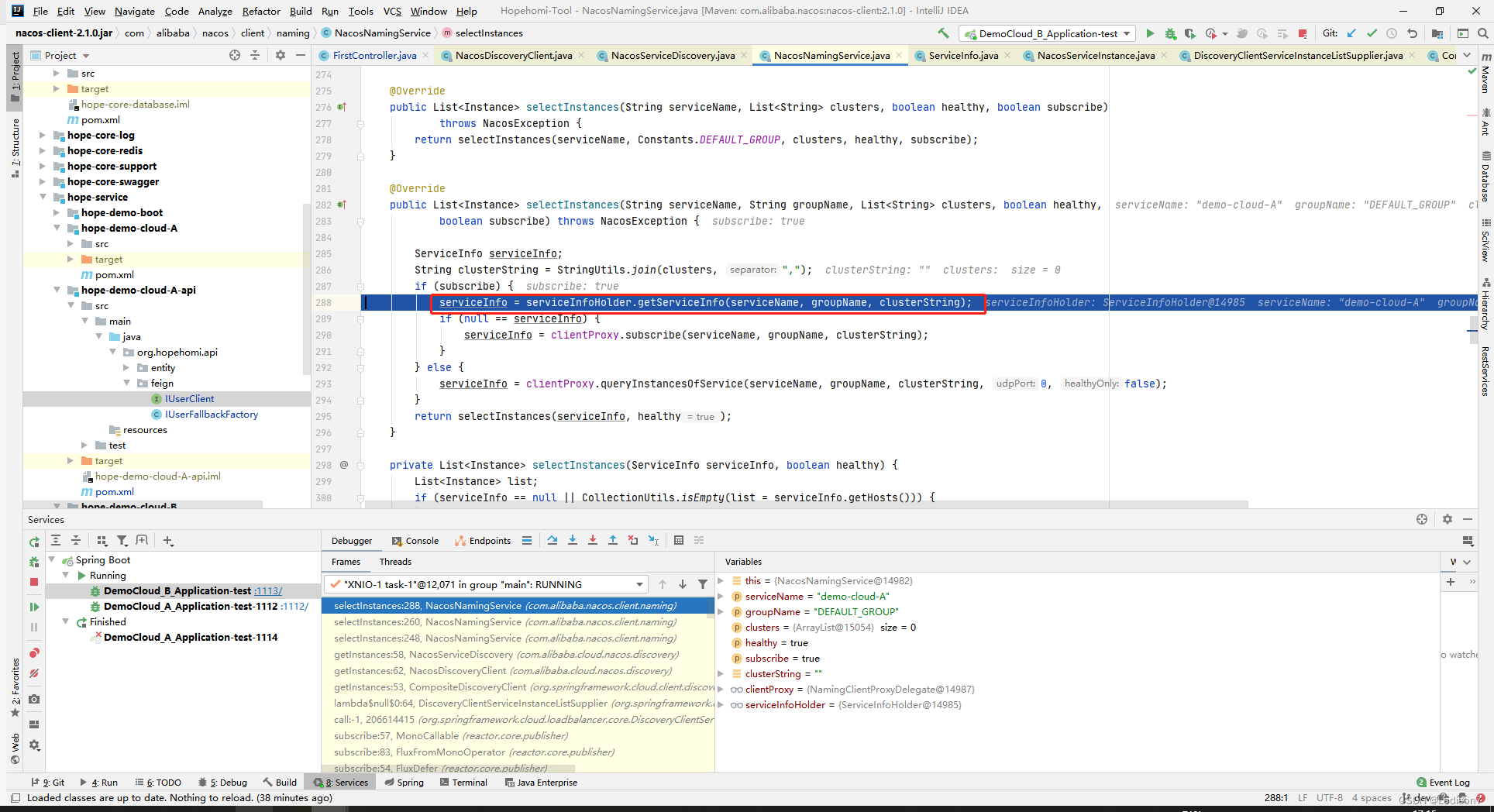The image size is (1494, 812).
Task: Click next frame down arrow in Frames panel
Action: (x=683, y=584)
